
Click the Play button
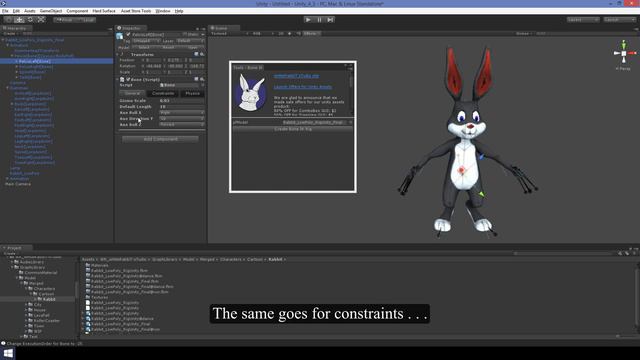click(x=308, y=20)
